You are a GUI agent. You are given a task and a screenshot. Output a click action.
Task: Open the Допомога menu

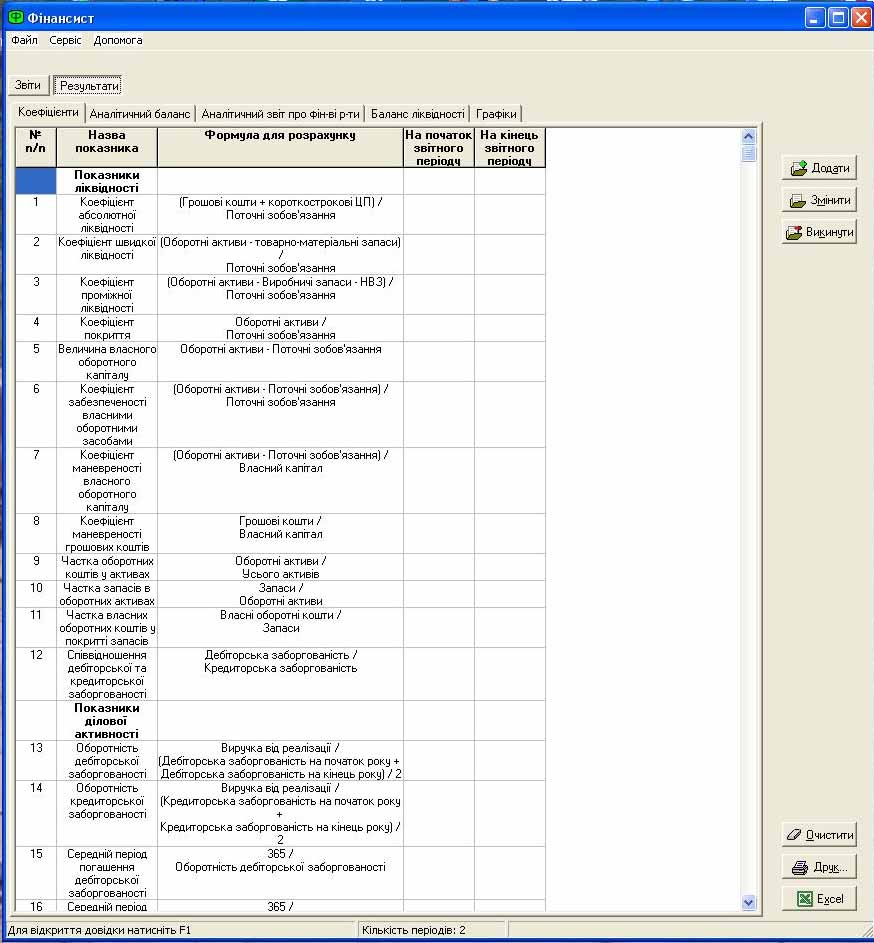point(118,41)
